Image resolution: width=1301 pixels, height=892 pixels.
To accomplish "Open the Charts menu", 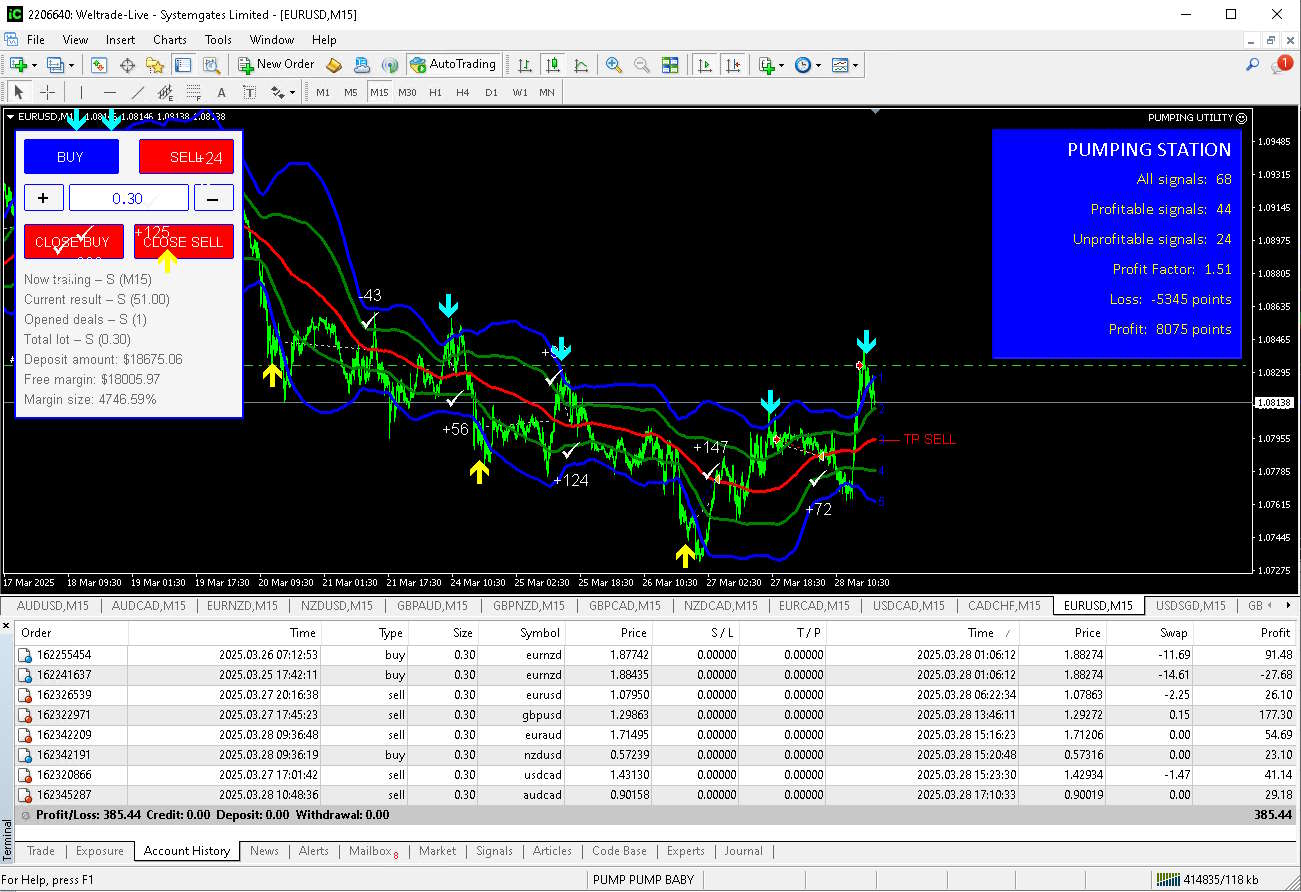I will 169,40.
